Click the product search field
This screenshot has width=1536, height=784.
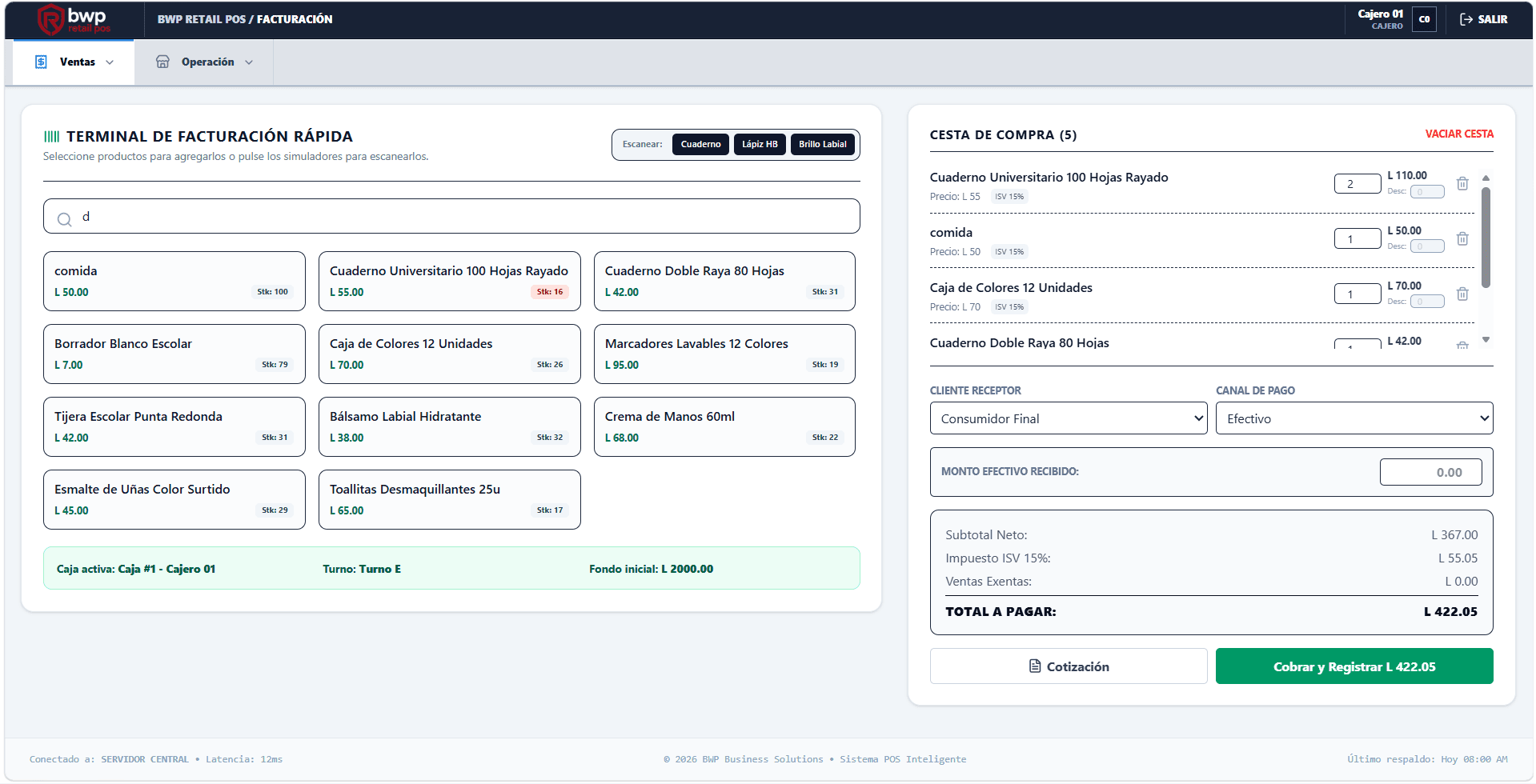(451, 216)
